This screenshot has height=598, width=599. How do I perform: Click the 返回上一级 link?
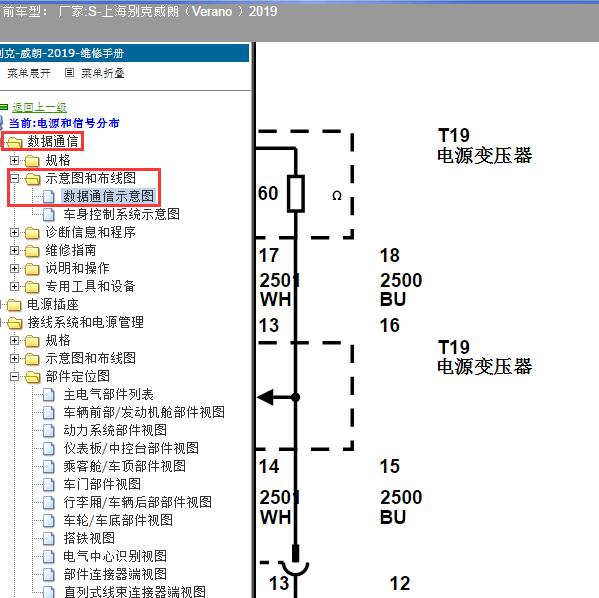[39, 107]
